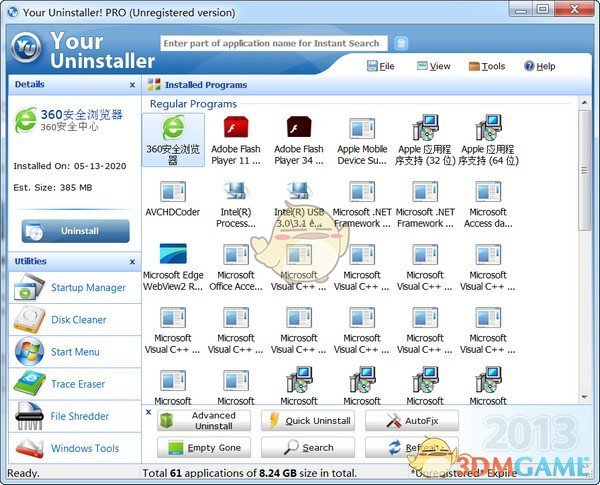Select Apple 应用程序支持 (32 位) icon
The image size is (600, 485).
click(x=425, y=127)
